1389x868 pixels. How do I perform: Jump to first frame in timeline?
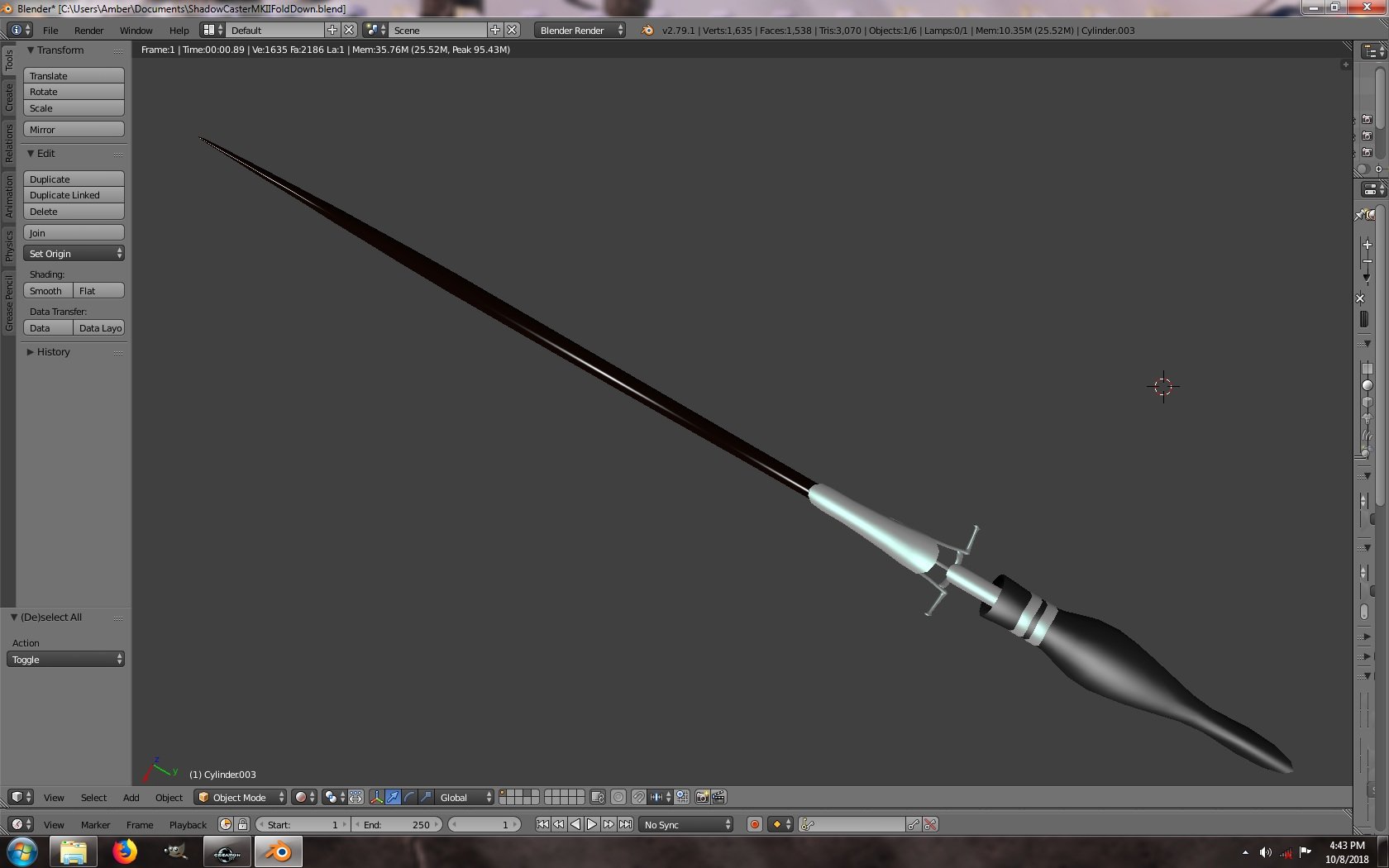(x=542, y=824)
